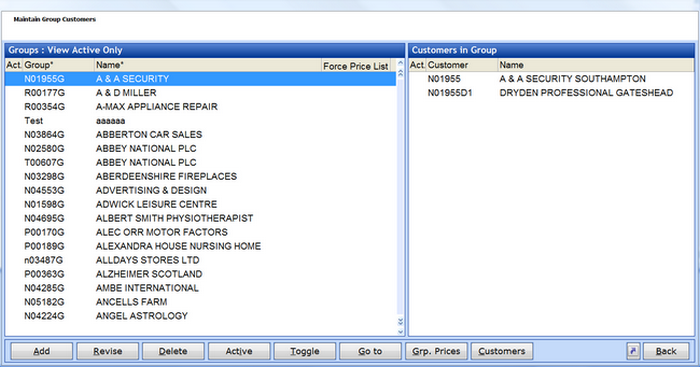
Task: Select group n03487G ALLDAYS STORES LTD
Action: point(200,260)
